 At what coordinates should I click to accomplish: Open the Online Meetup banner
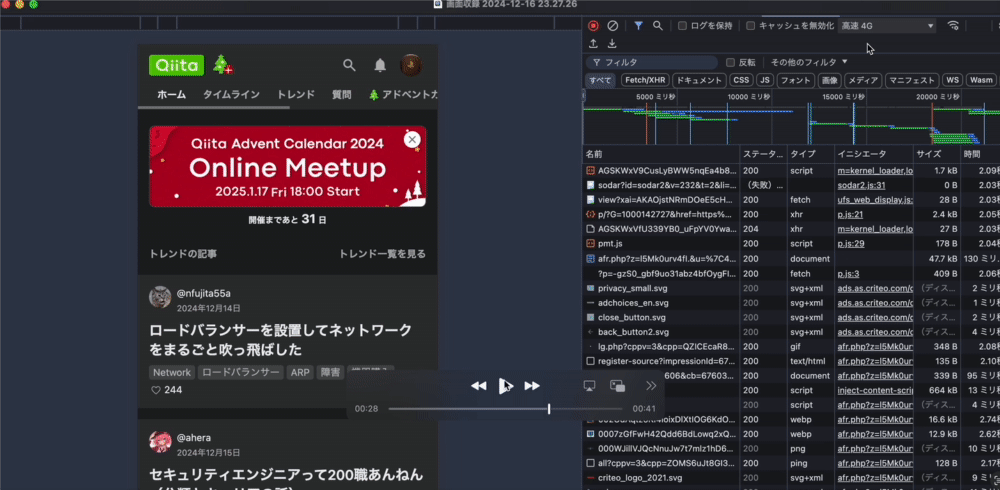click(288, 167)
